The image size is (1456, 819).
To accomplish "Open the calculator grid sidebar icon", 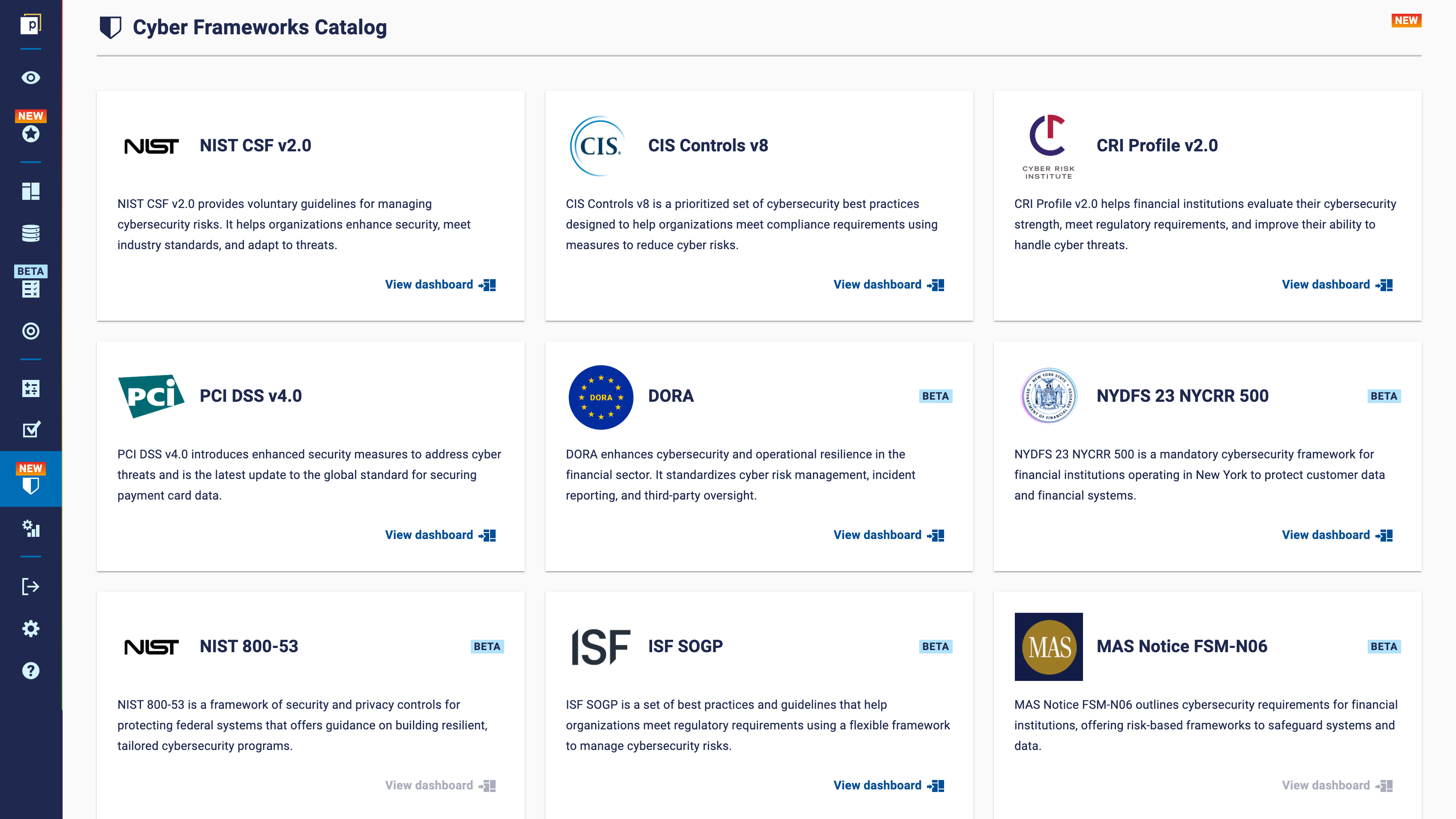I will point(30,388).
